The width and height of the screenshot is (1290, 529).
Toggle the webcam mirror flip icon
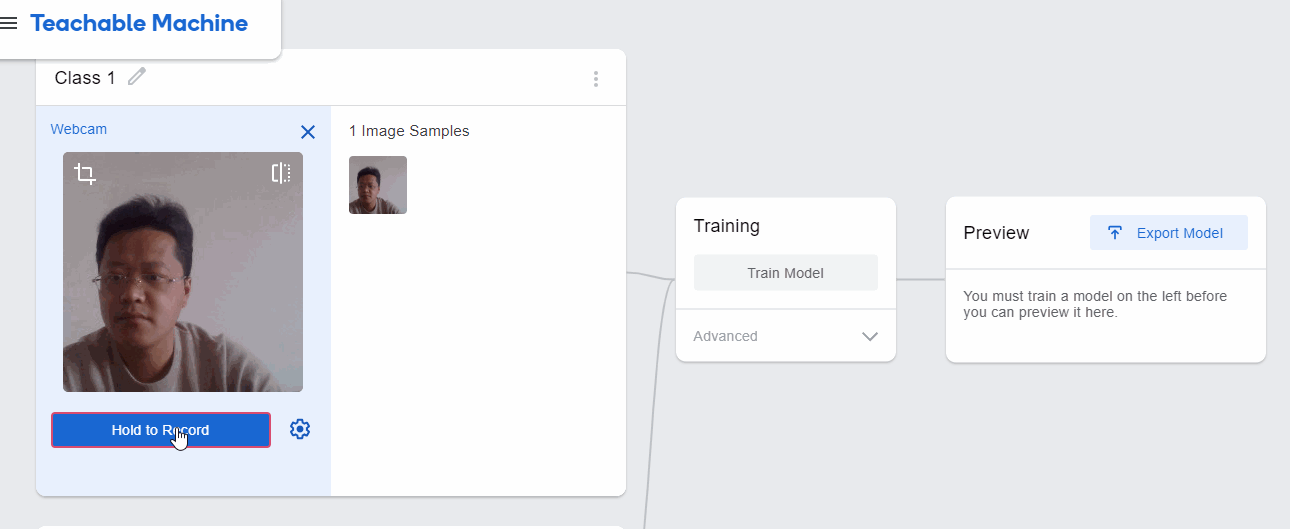click(x=281, y=173)
